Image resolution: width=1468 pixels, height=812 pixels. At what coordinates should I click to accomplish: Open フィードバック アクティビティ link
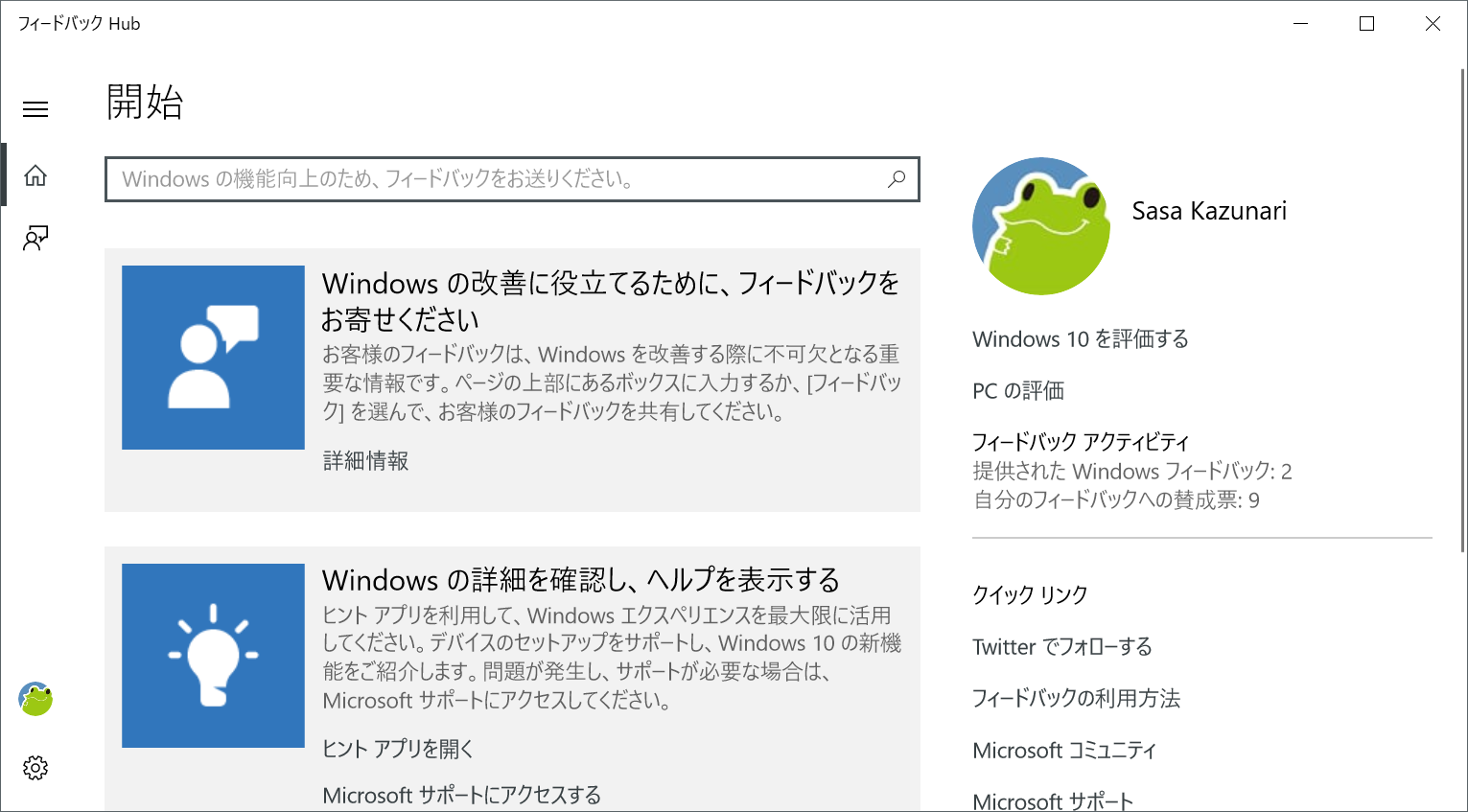1081,442
